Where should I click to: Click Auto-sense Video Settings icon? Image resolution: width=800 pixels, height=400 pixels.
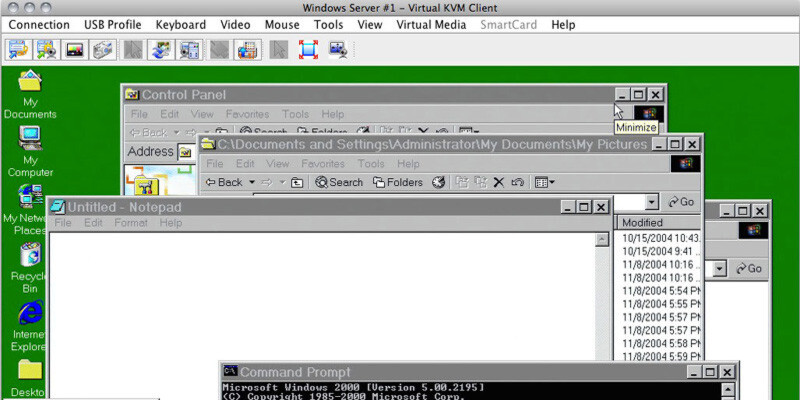[x=190, y=49]
